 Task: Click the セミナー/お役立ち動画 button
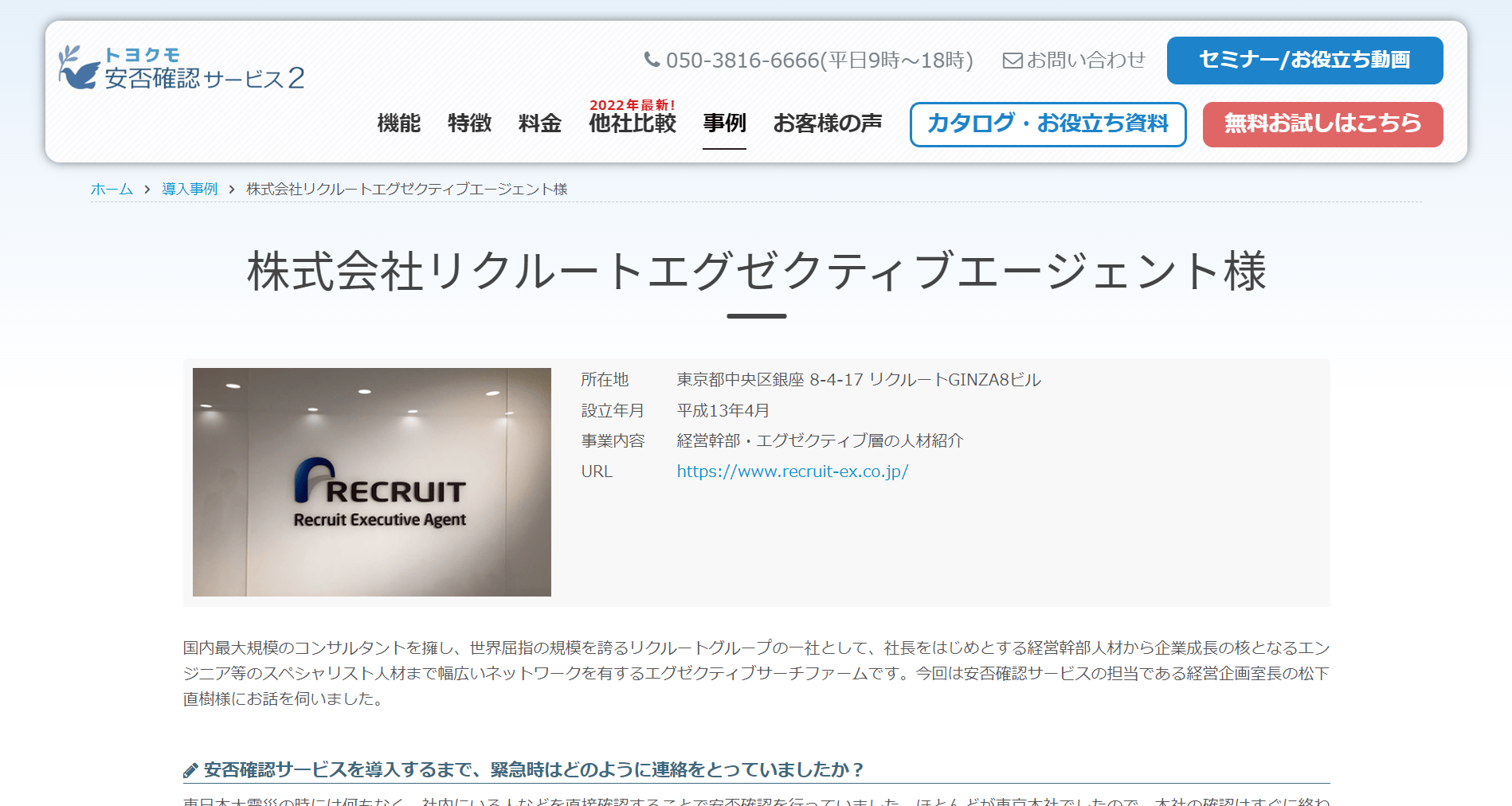[x=1305, y=61]
